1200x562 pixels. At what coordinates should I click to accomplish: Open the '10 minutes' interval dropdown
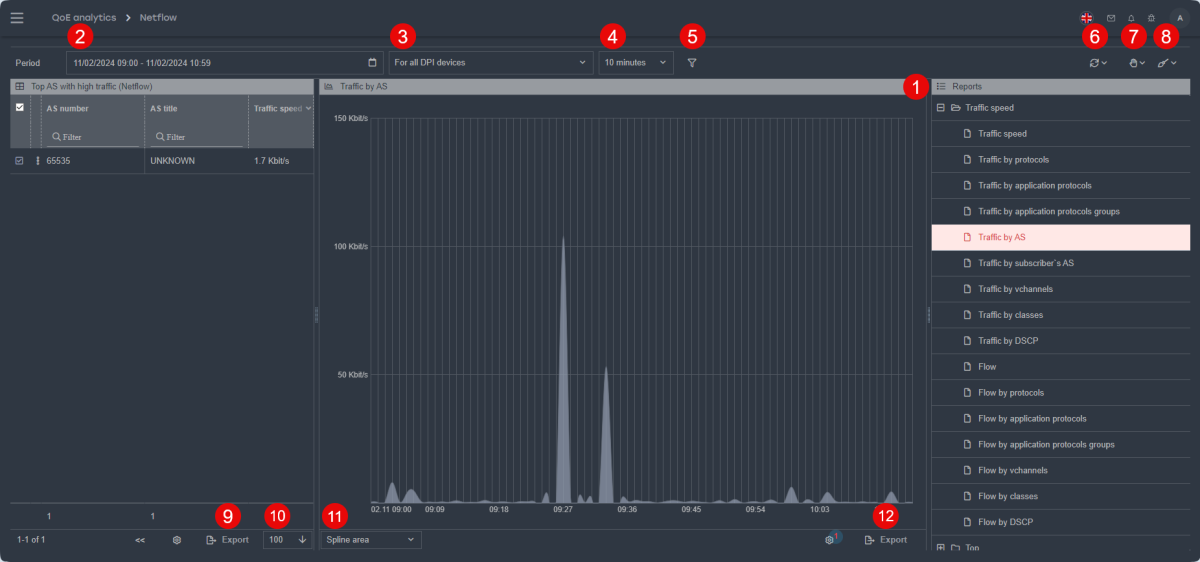tap(635, 62)
